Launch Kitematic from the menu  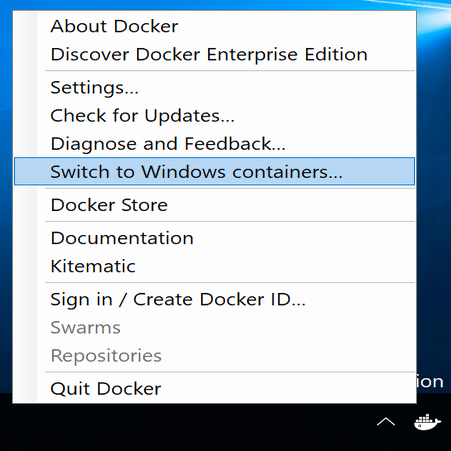point(215,266)
